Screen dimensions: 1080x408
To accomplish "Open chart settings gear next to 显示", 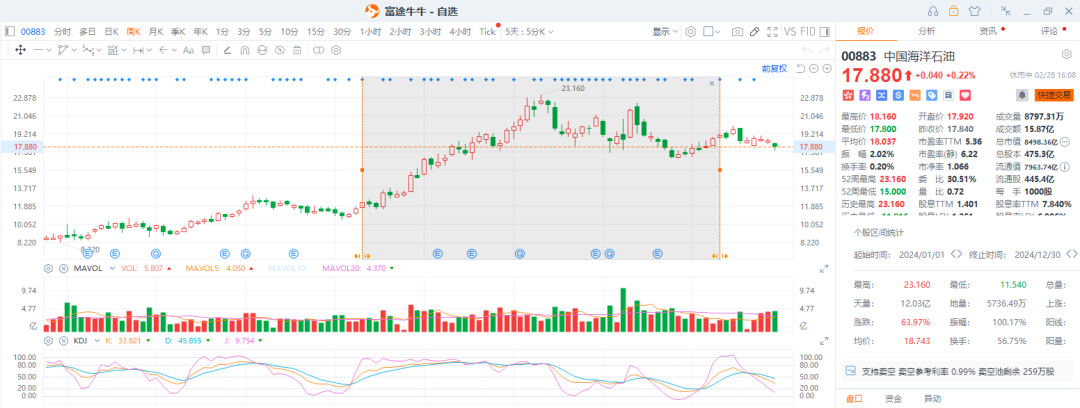I will [x=691, y=31].
